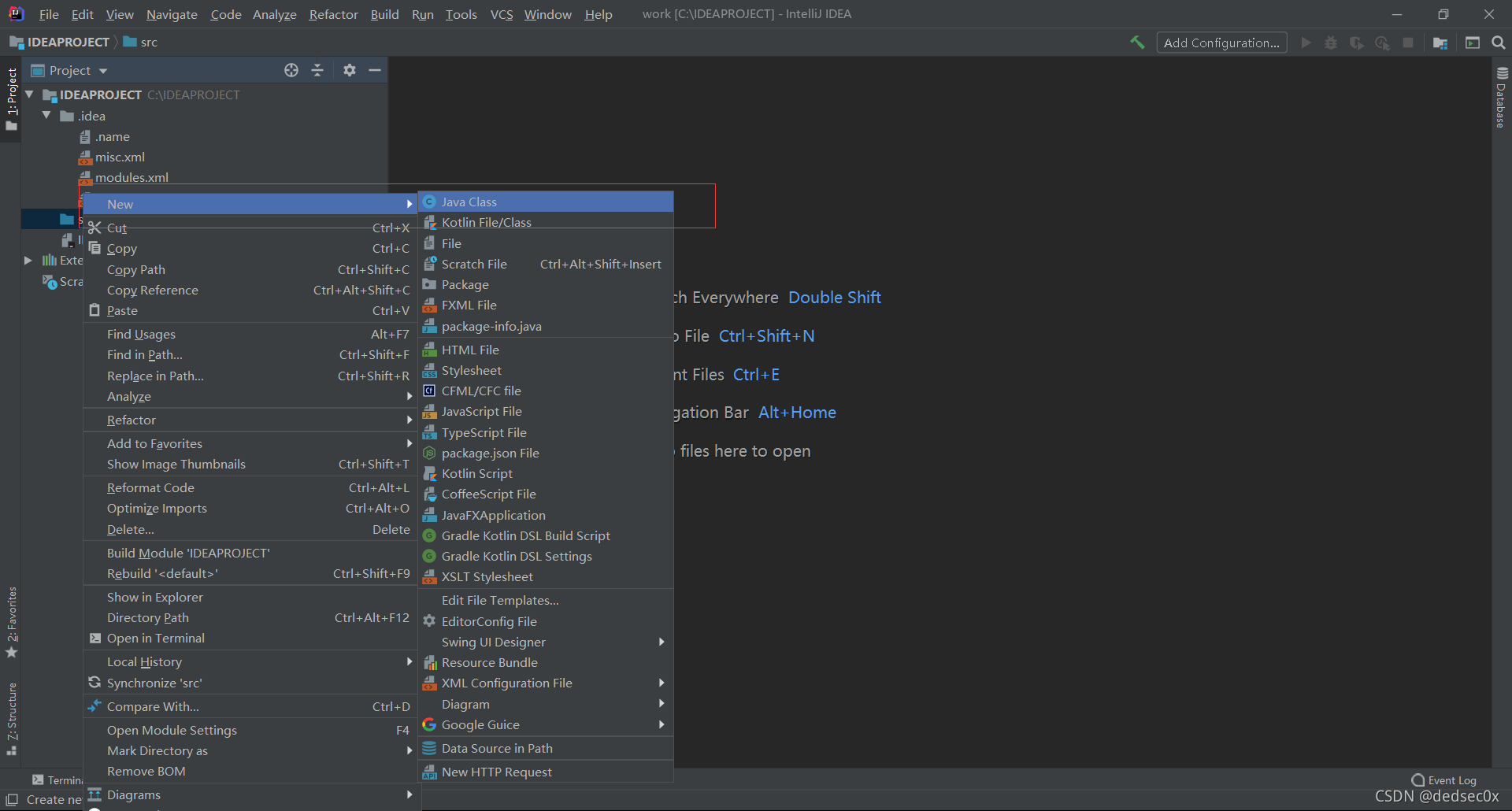Click src breadcrumb in navigation bar
Viewport: 1512px width, 811px height.
(x=141, y=42)
